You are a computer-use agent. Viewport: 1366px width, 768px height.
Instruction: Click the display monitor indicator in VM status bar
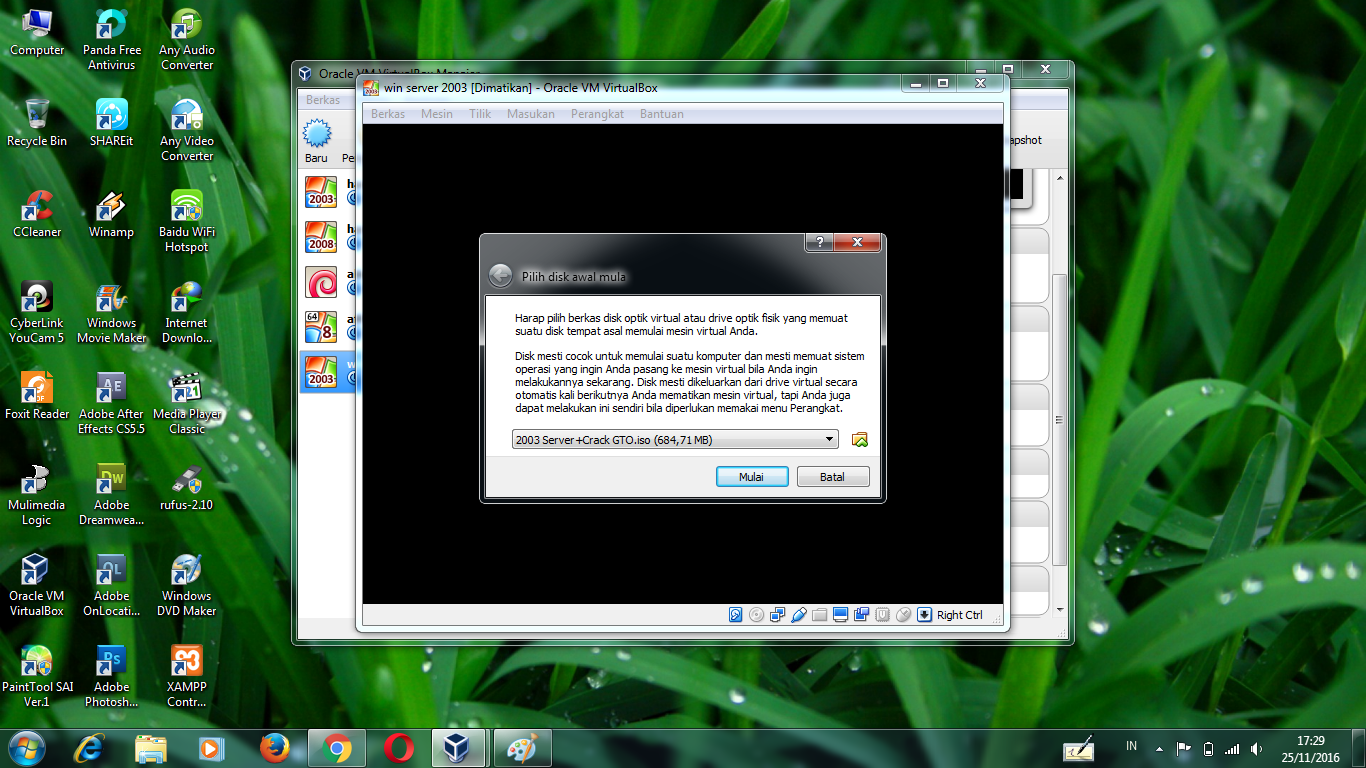pos(841,615)
